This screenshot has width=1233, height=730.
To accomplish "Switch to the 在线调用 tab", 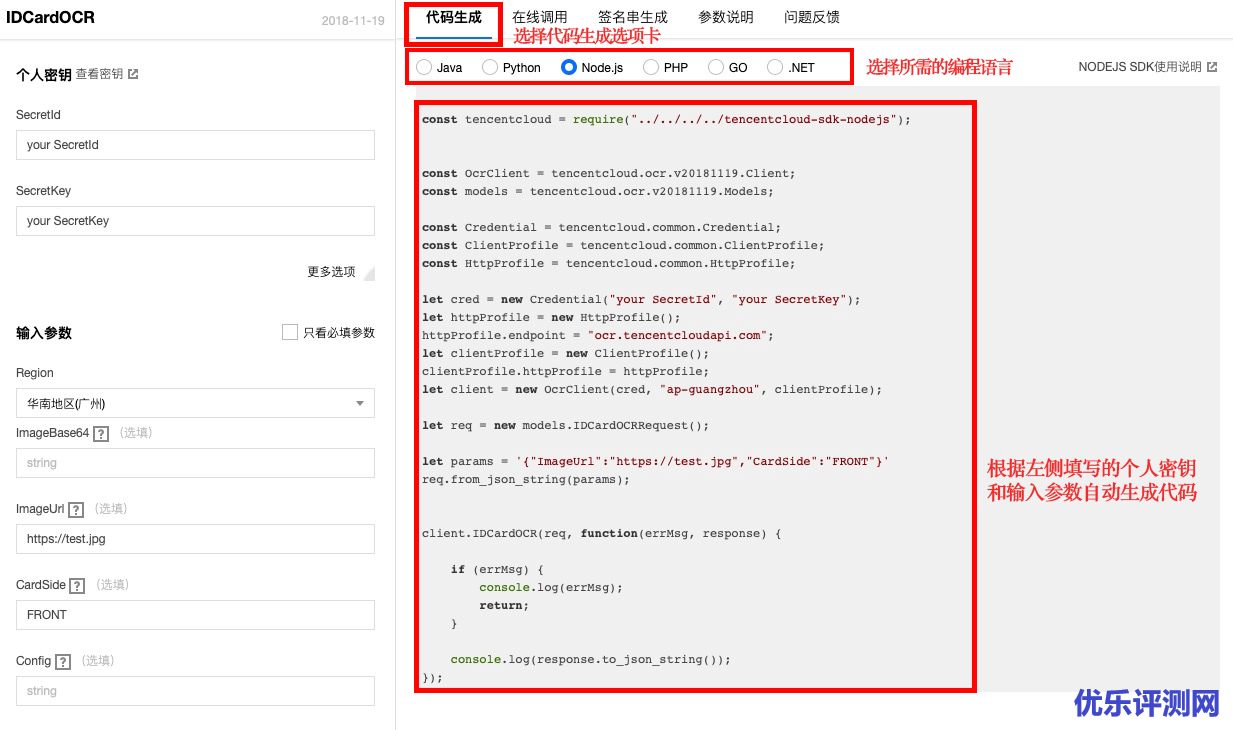I will click(540, 17).
